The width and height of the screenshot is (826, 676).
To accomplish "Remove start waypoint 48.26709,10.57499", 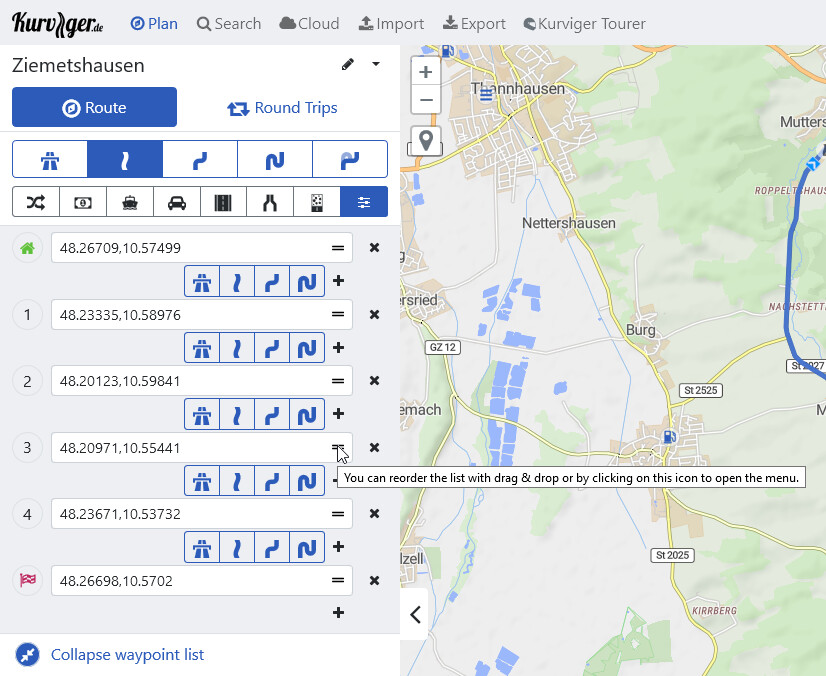I will click(375, 248).
